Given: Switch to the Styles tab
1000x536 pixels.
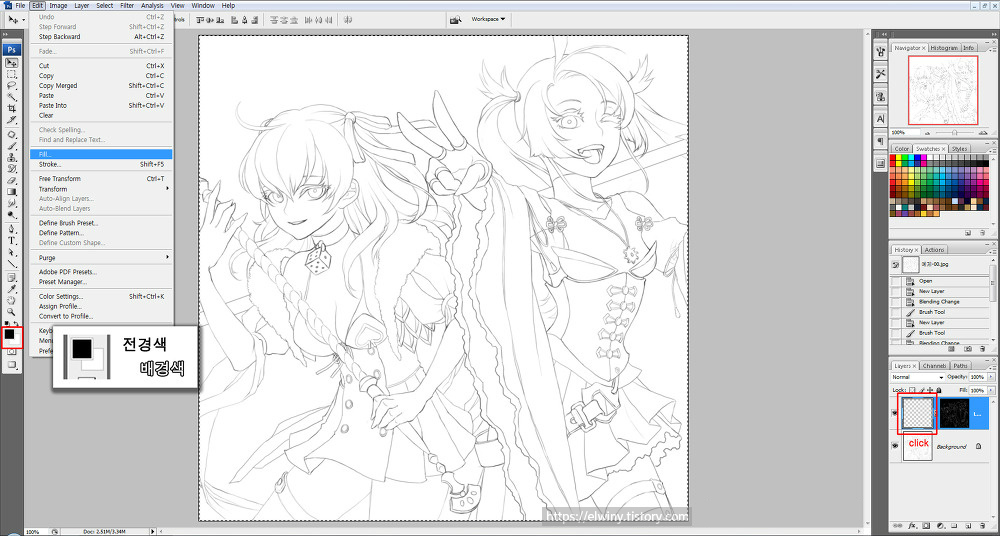Looking at the screenshot, I should click(x=959, y=149).
